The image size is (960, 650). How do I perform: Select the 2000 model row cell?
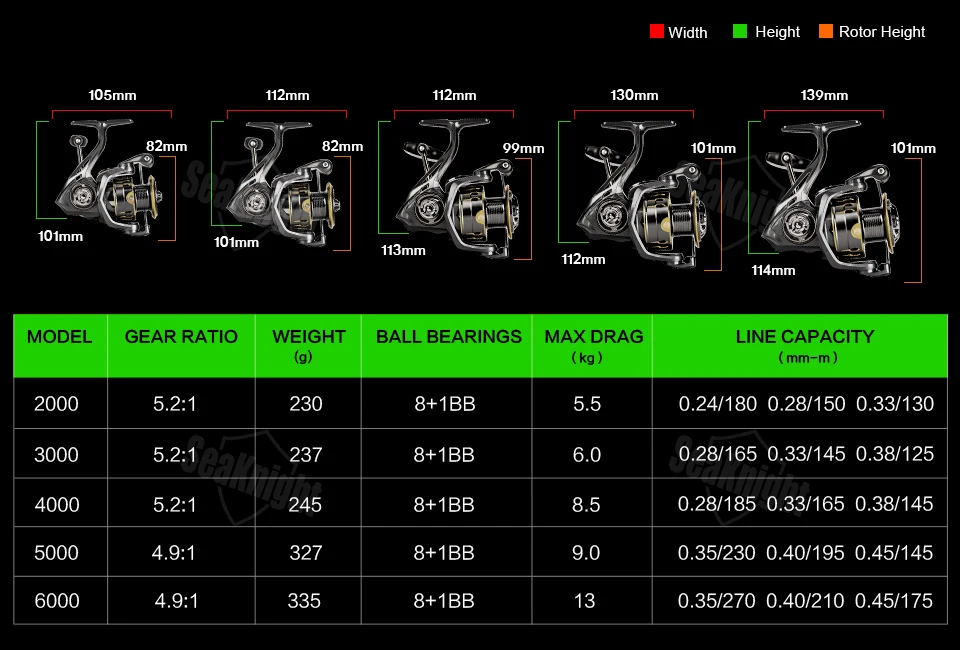pyautogui.click(x=56, y=404)
